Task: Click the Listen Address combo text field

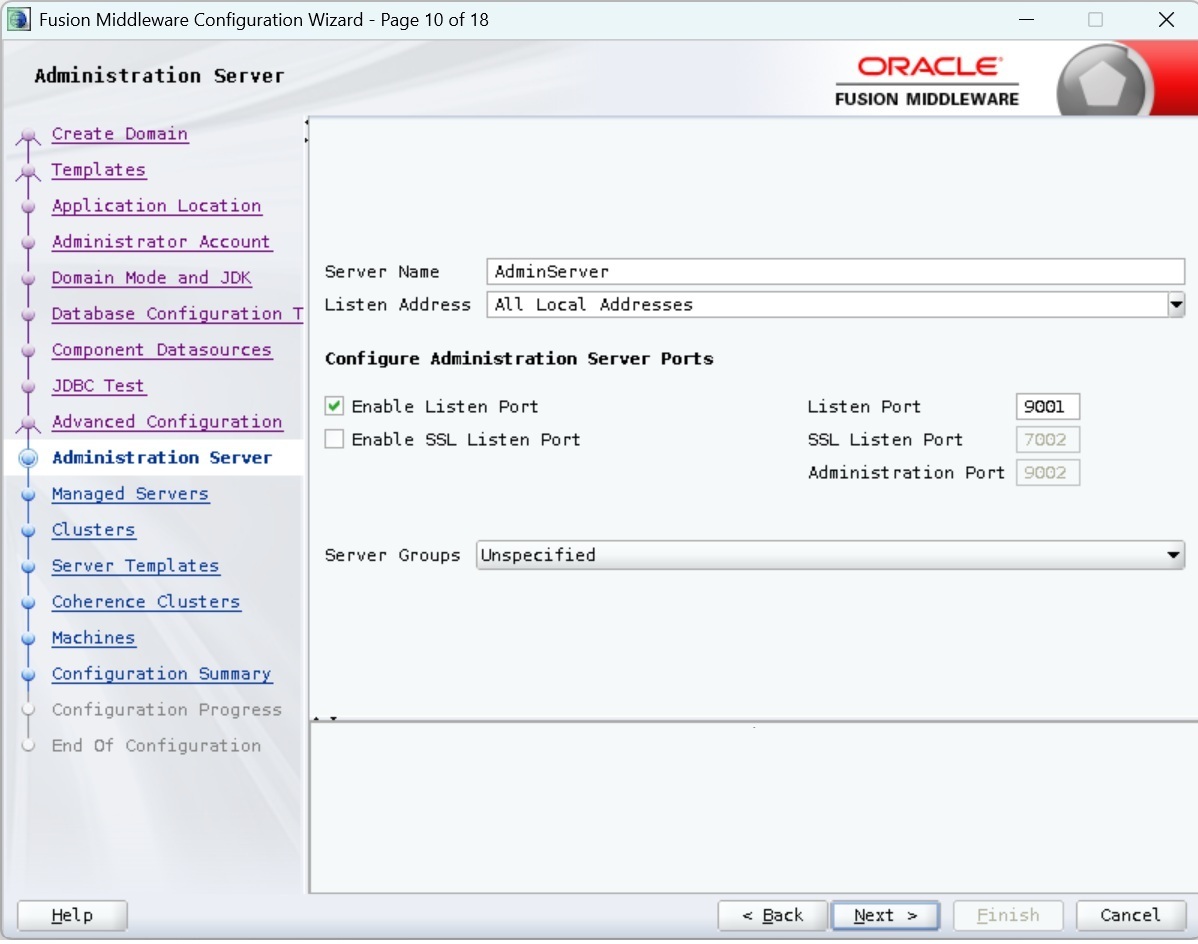Action: [x=827, y=304]
